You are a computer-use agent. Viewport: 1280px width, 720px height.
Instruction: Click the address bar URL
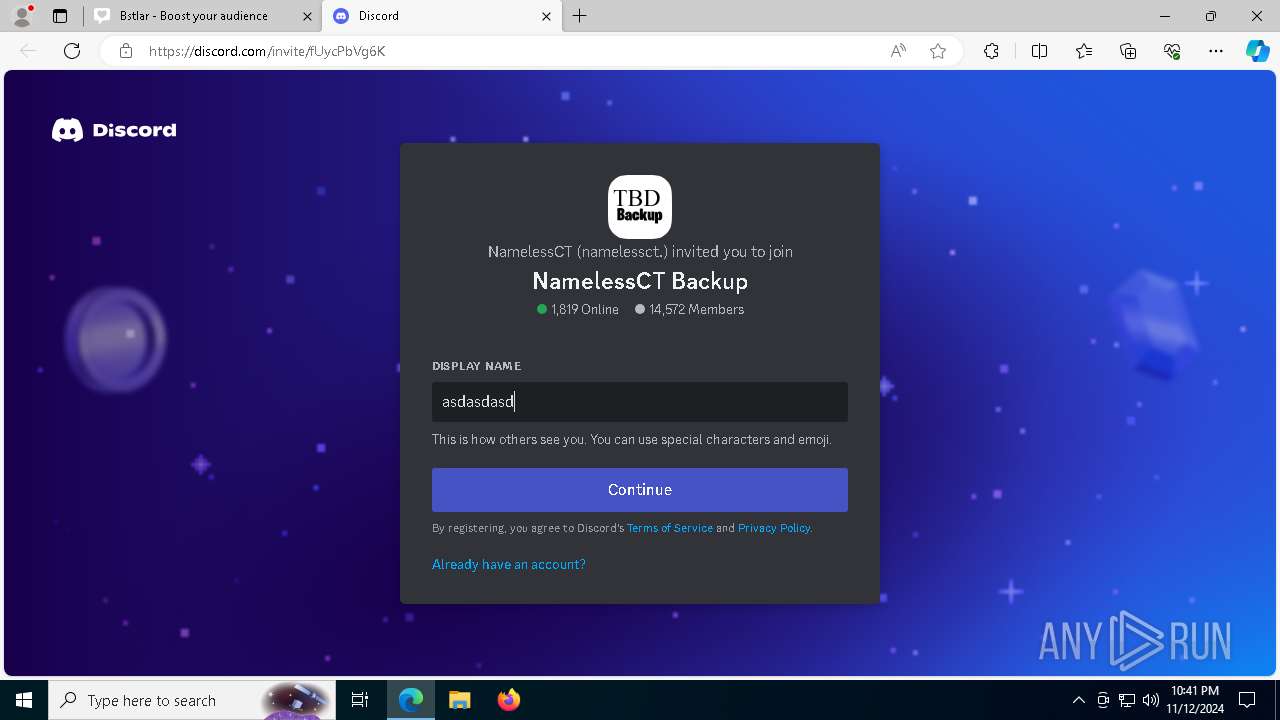[267, 51]
